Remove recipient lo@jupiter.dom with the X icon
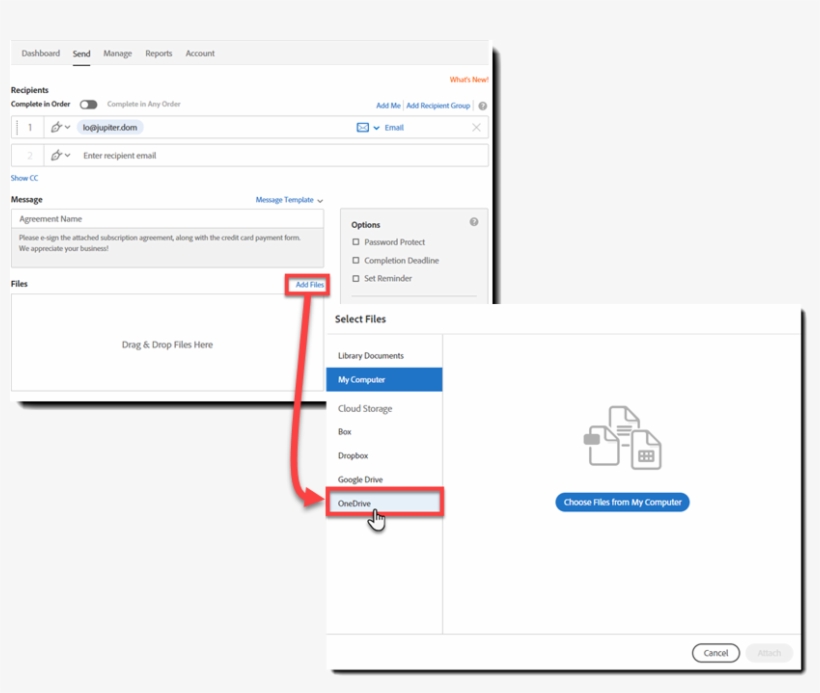 click(476, 127)
